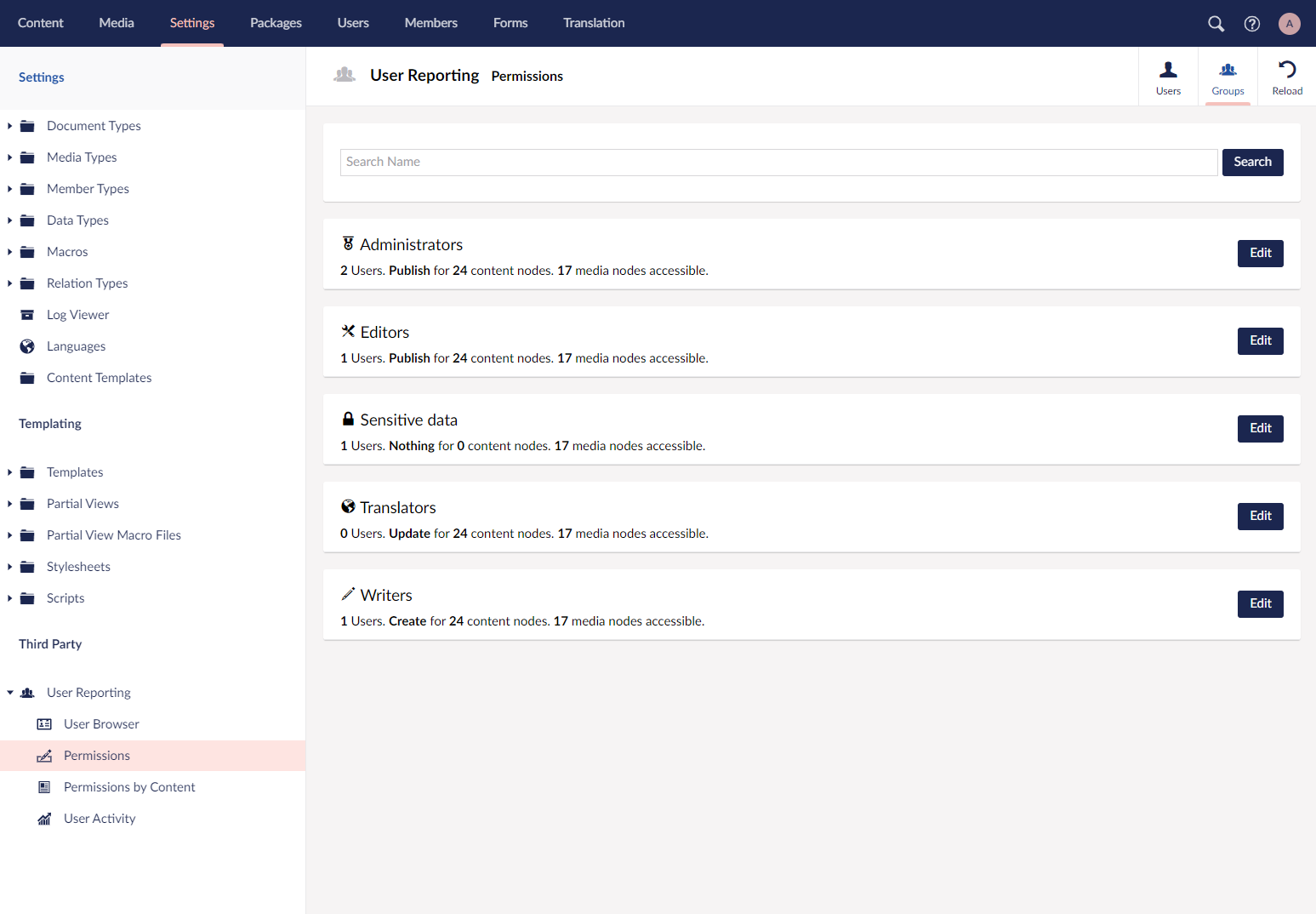Open the help question mark icon
The height and width of the screenshot is (914, 1316).
[1252, 24]
